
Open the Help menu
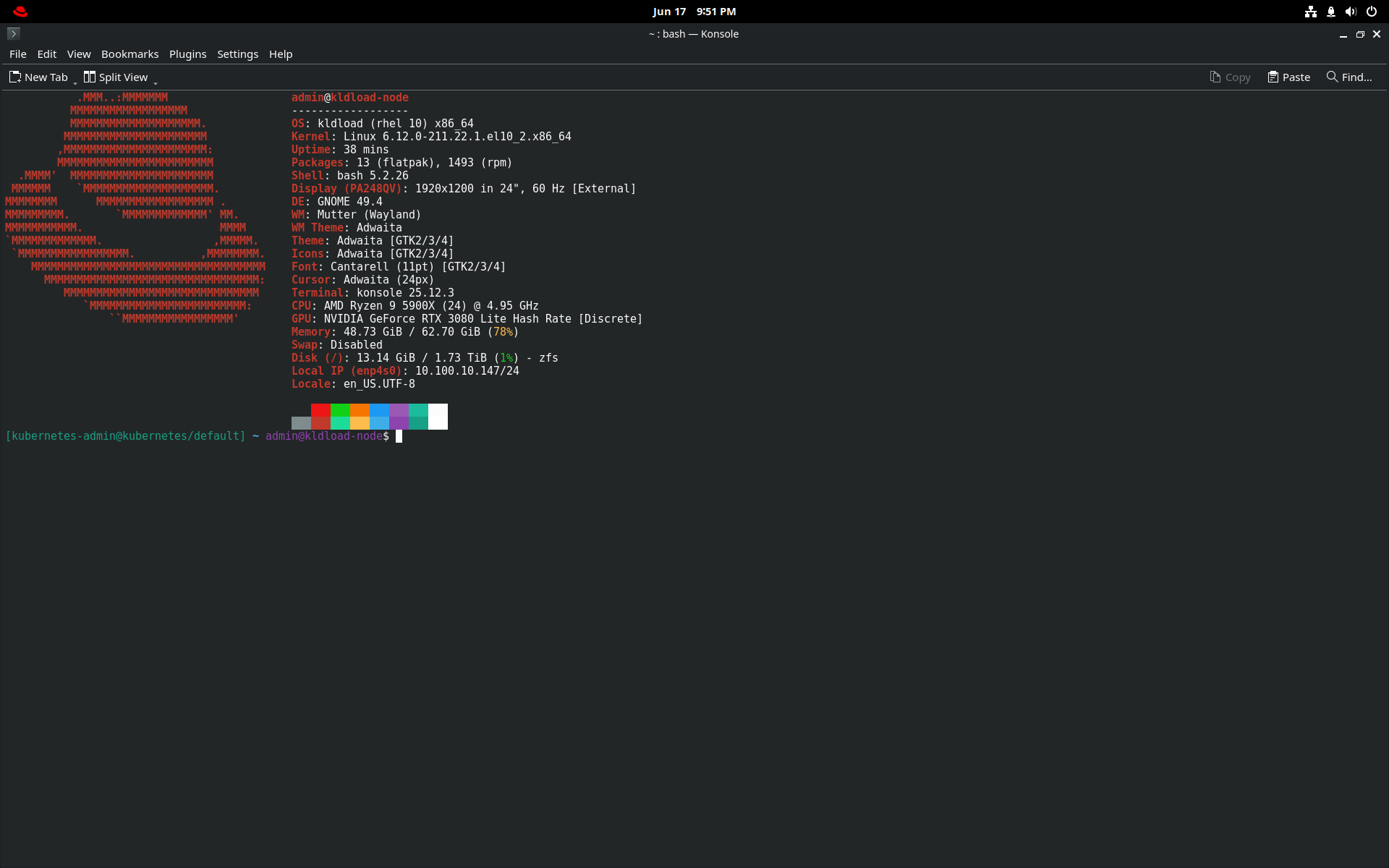pyautogui.click(x=281, y=54)
